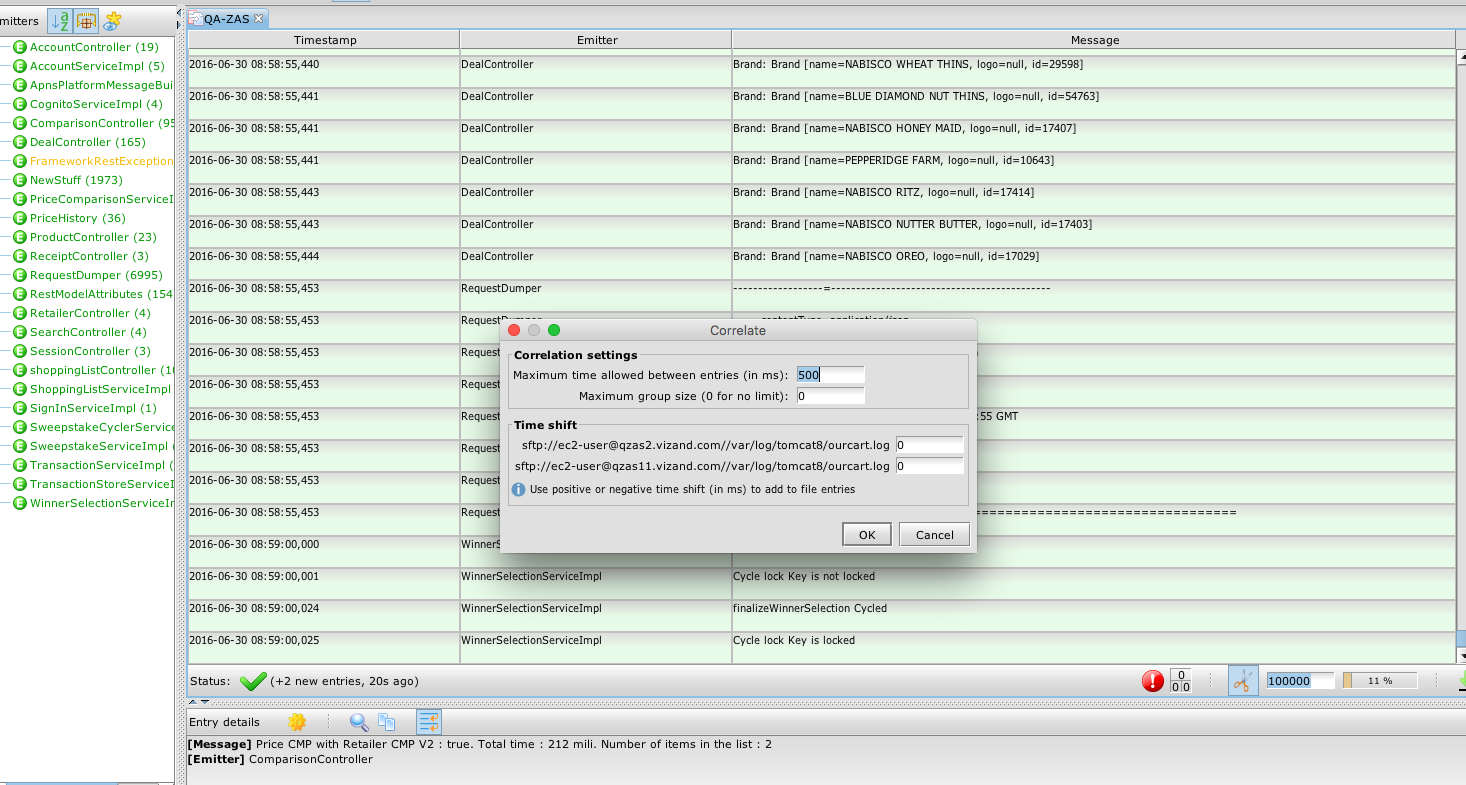1466x785 pixels.
Task: Select ApnsPlatformMessageBuilder emitter
Action: tap(101, 85)
